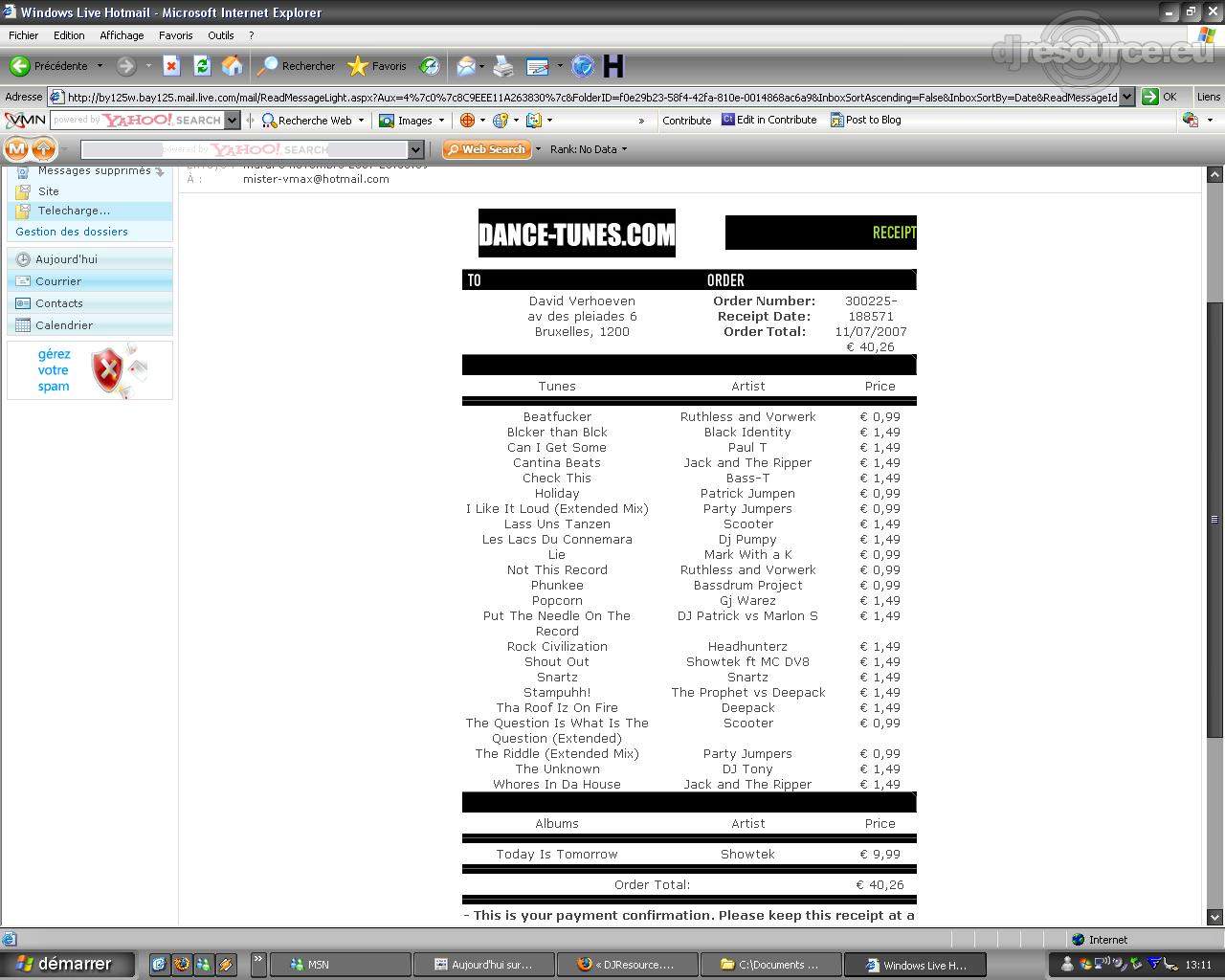Screen dimensions: 1225x980
Task: Click the orange Web Search button
Action: pyautogui.click(x=486, y=149)
